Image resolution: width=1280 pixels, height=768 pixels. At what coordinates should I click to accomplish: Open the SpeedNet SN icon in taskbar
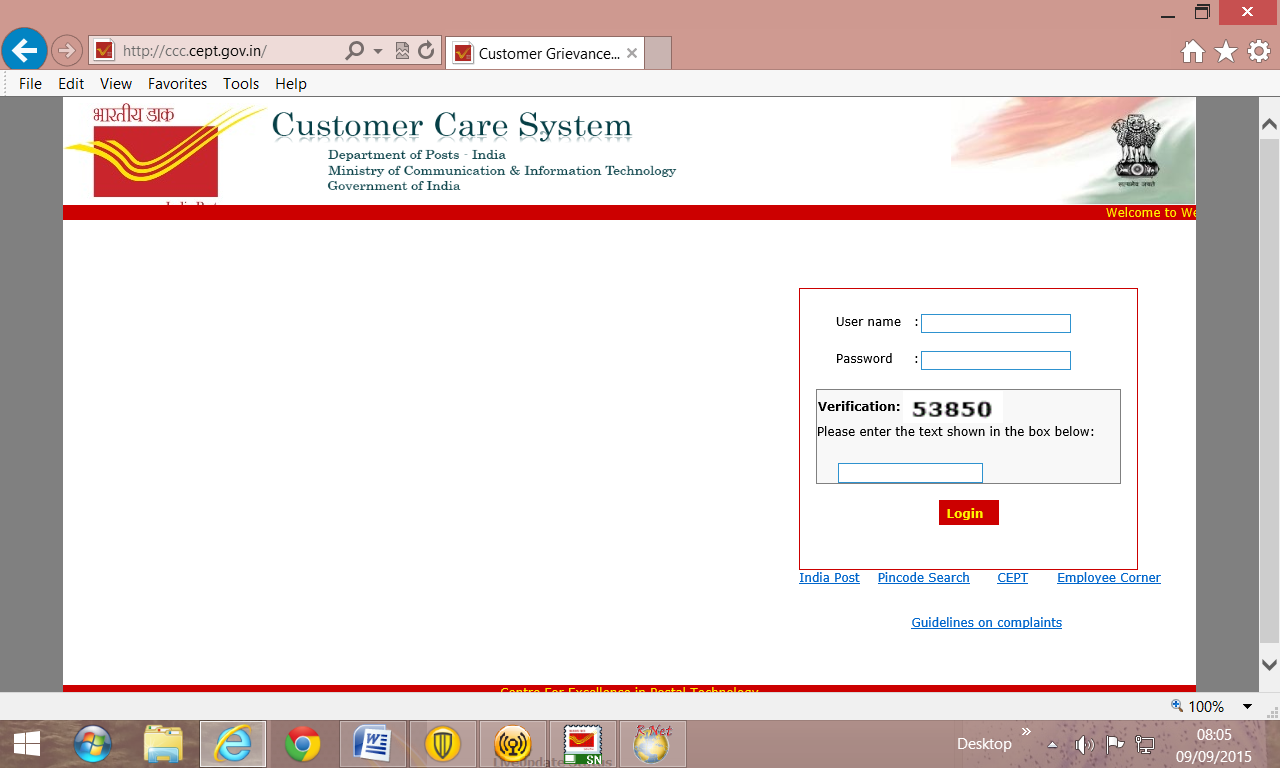pos(582,743)
